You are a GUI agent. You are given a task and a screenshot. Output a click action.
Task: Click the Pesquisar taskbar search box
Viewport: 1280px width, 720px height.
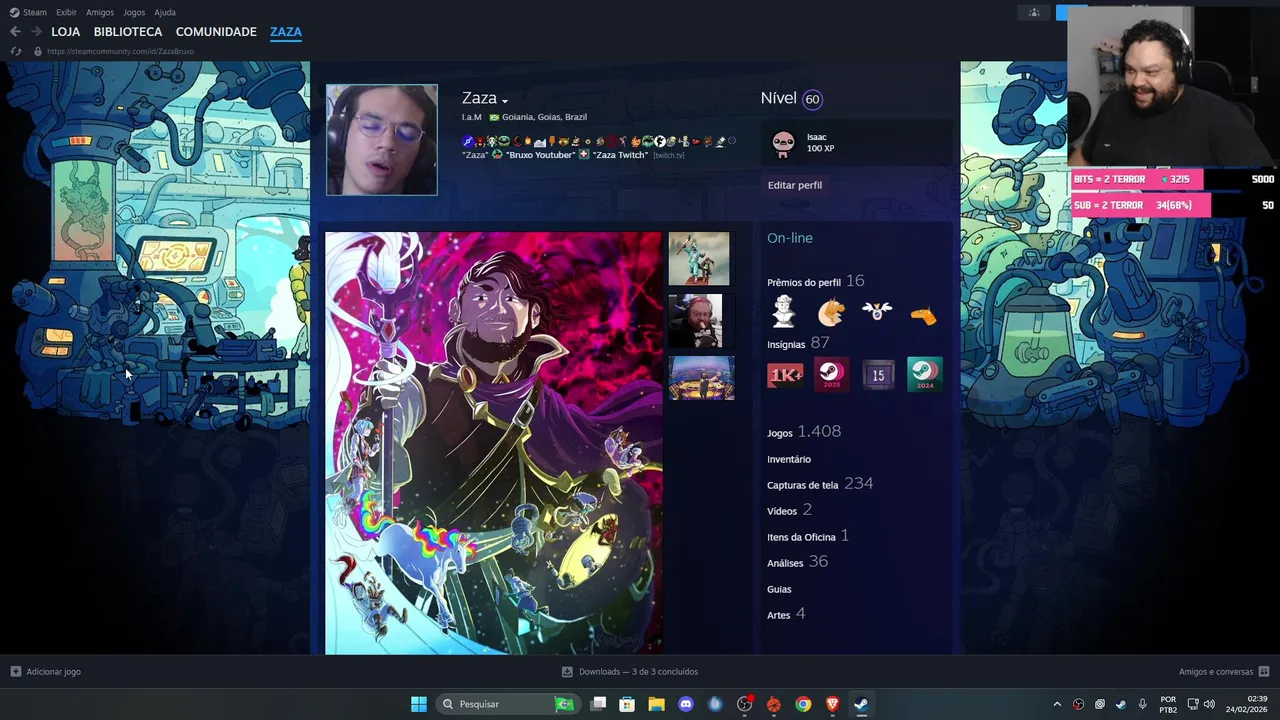tap(510, 704)
